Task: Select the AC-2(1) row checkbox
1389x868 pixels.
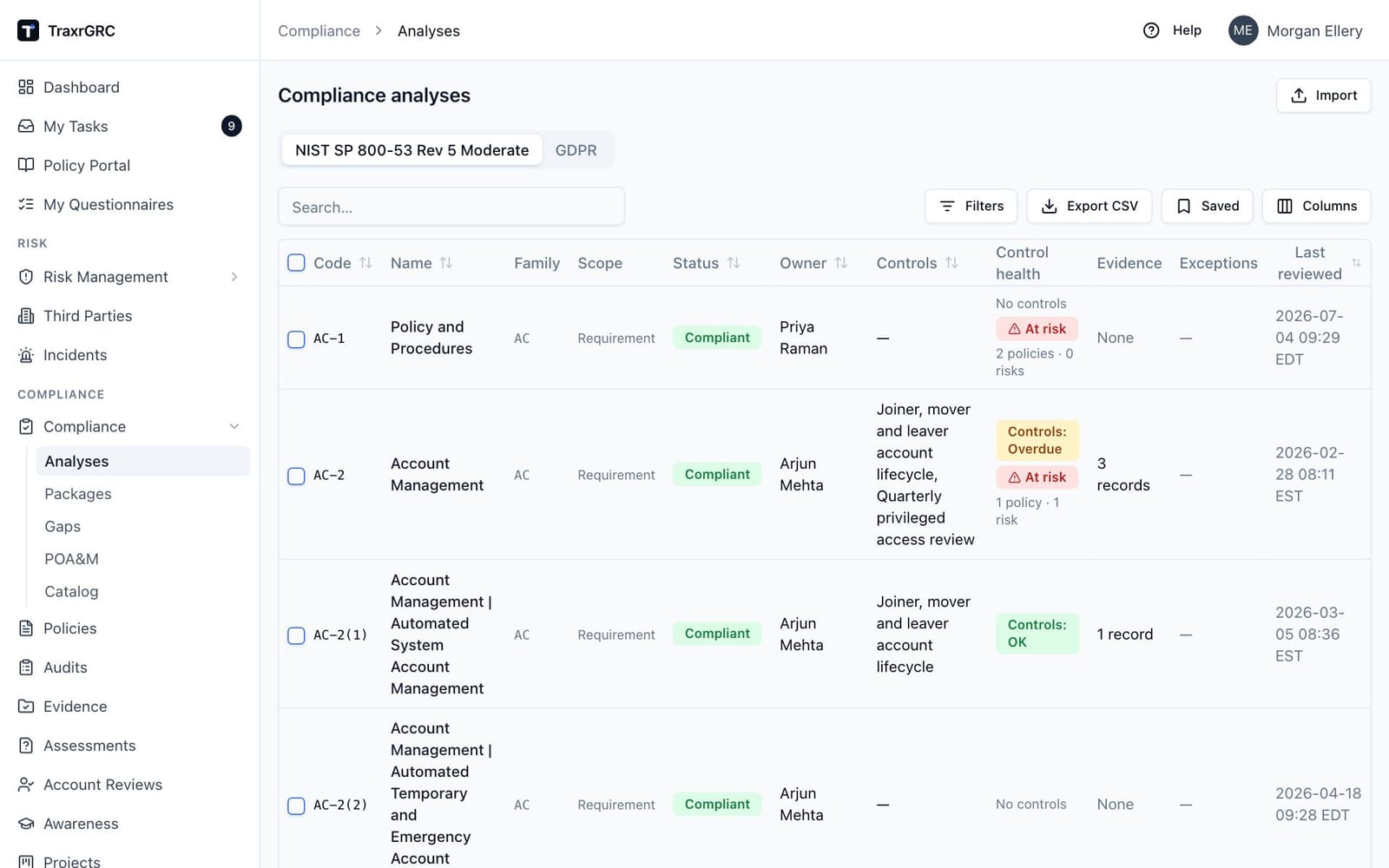Action: [x=296, y=635]
